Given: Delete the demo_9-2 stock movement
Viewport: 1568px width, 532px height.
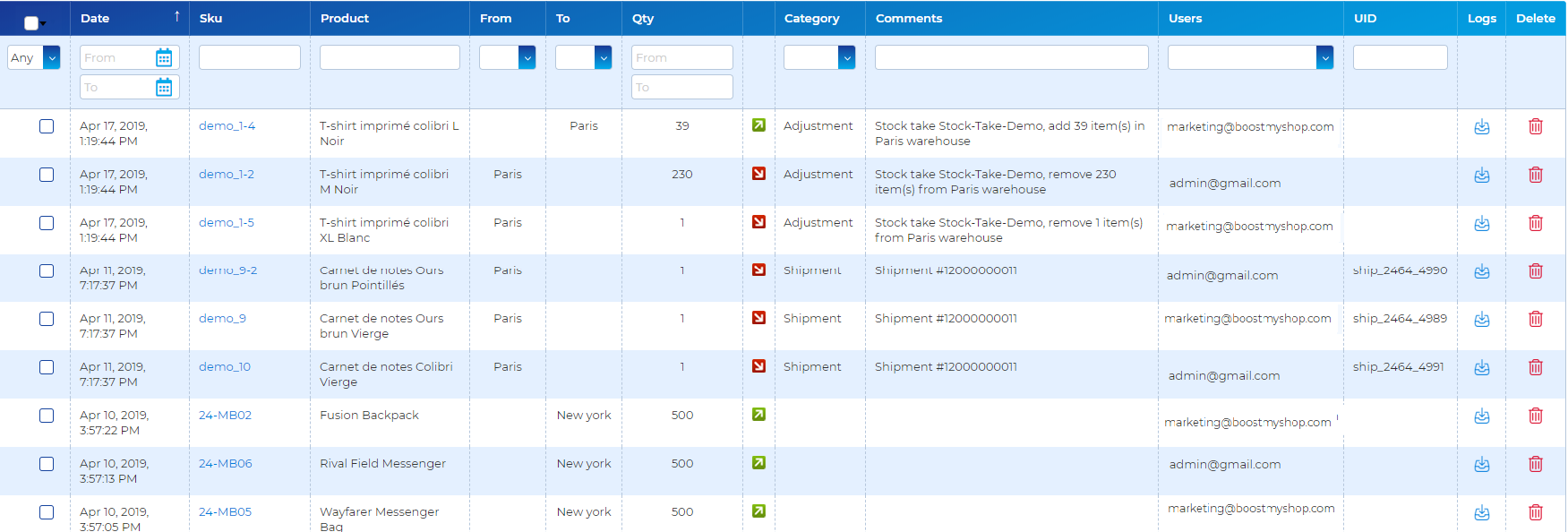Looking at the screenshot, I should [1536, 270].
